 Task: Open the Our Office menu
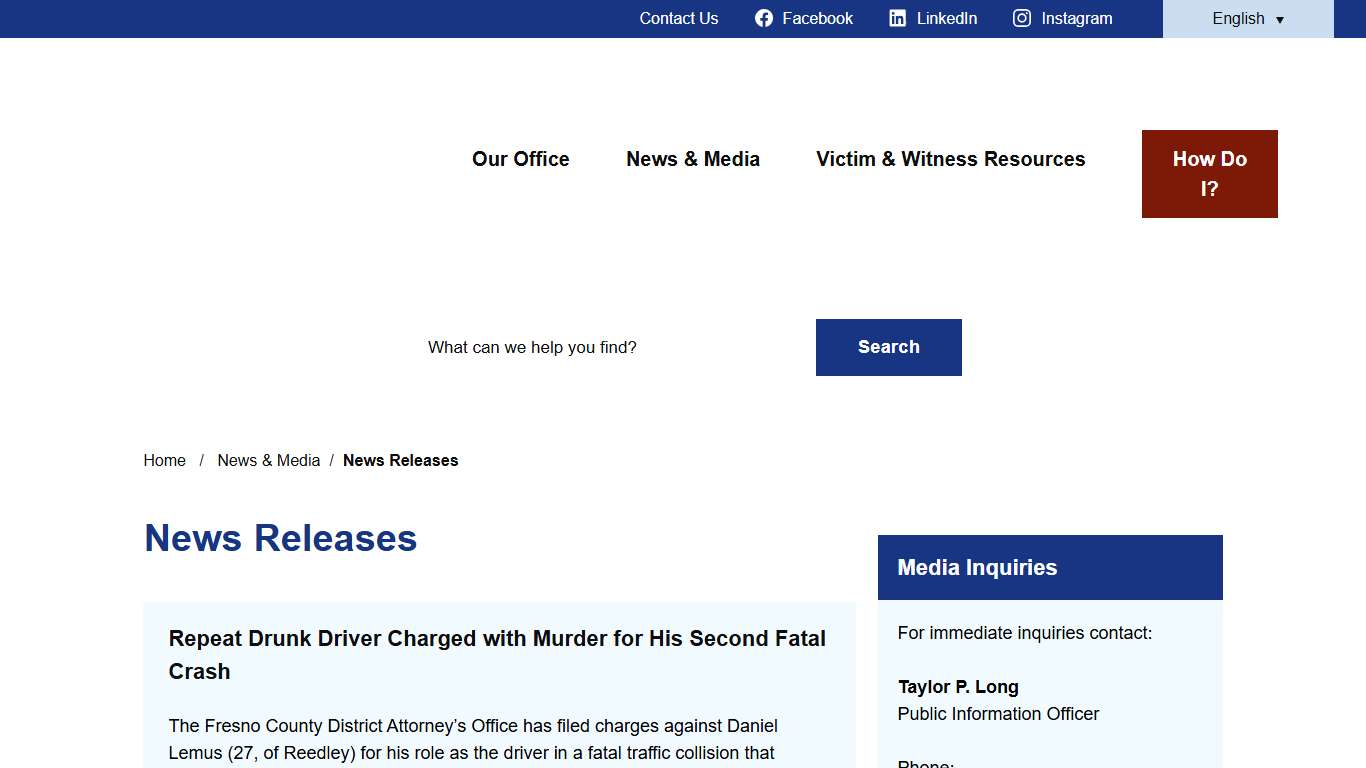[x=520, y=159]
